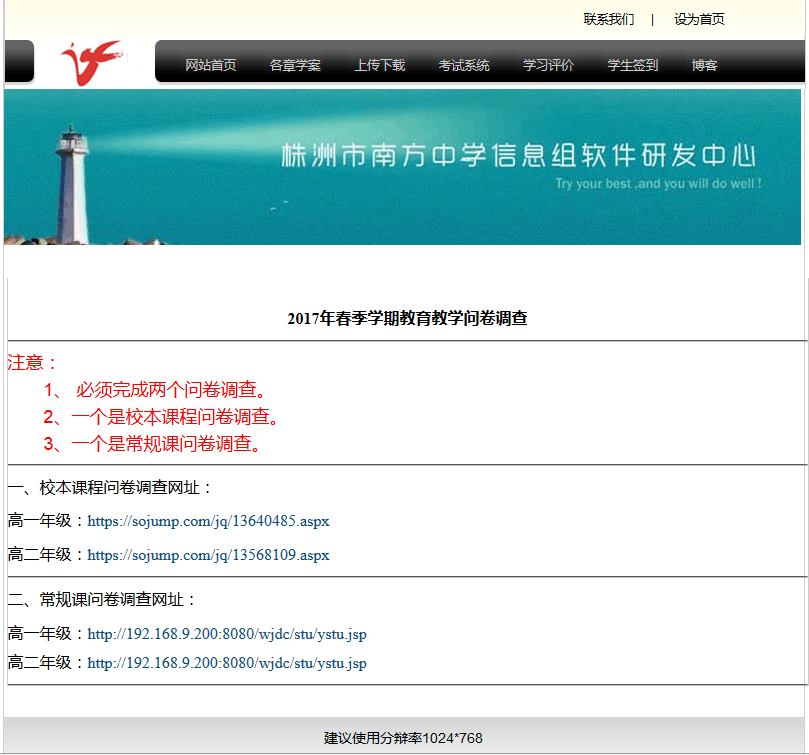Open the 高二年级 sojump 13568109 survey link
The image size is (809, 755).
[208, 555]
